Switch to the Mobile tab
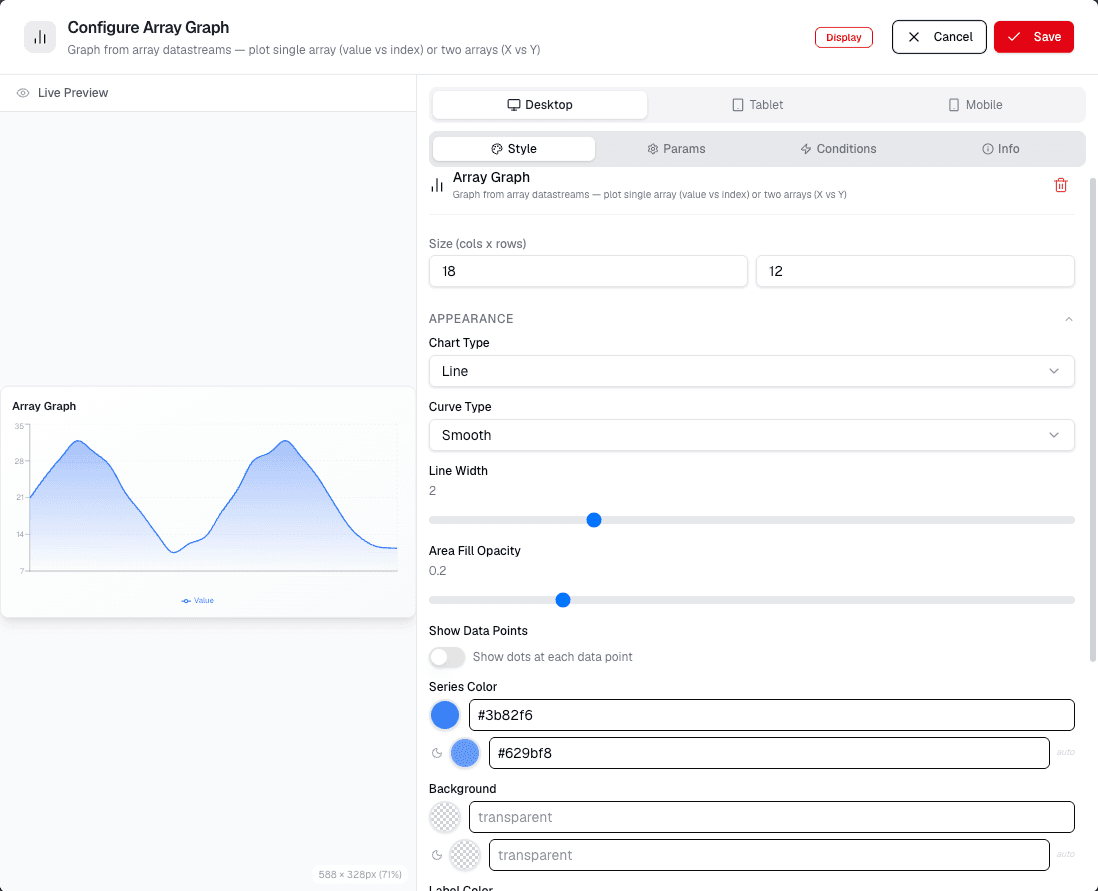The height and width of the screenshot is (891, 1098). pyautogui.click(x=975, y=105)
